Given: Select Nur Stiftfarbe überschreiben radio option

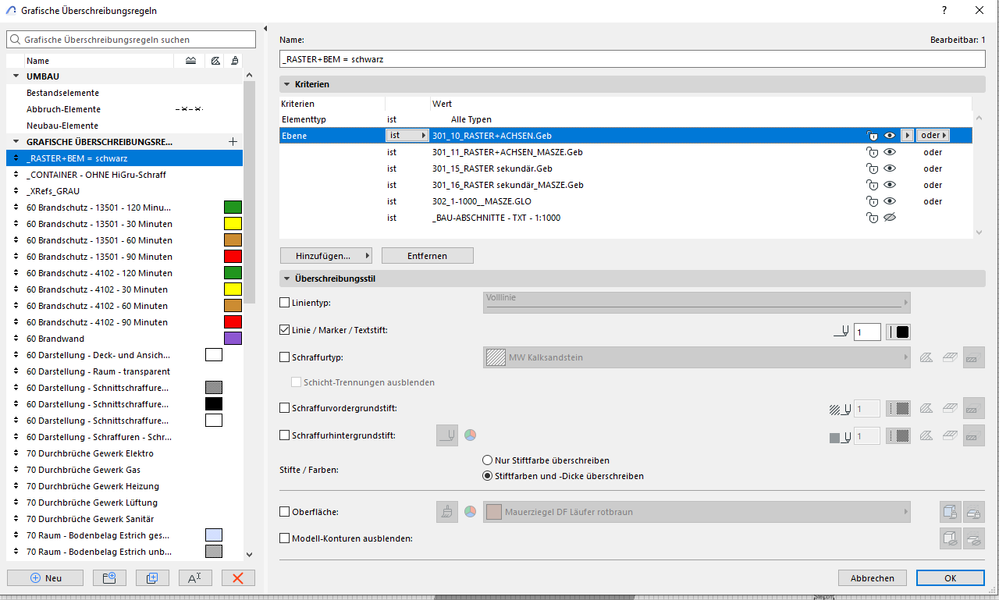Looking at the screenshot, I should tap(487, 460).
